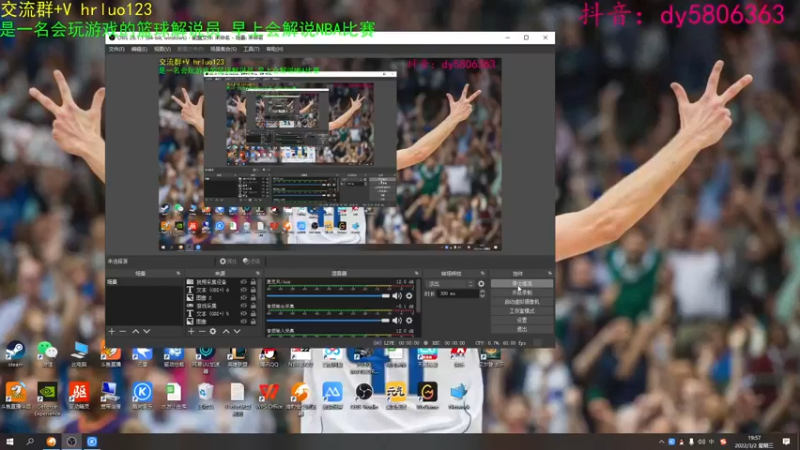The height and width of the screenshot is (450, 800).
Task: Toggle lock on 图像 2 source
Action: (253, 298)
